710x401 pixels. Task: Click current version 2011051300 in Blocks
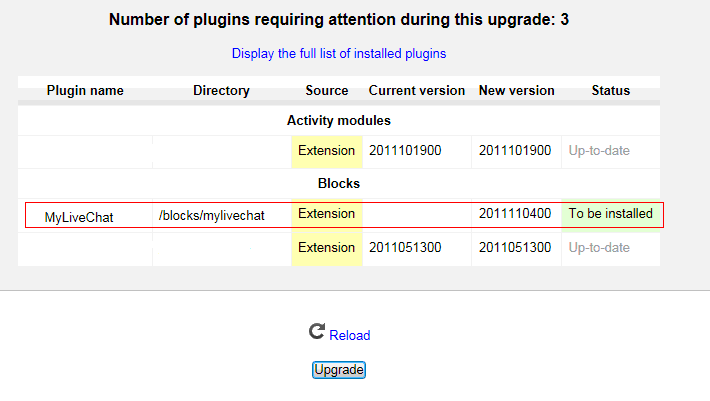(405, 247)
